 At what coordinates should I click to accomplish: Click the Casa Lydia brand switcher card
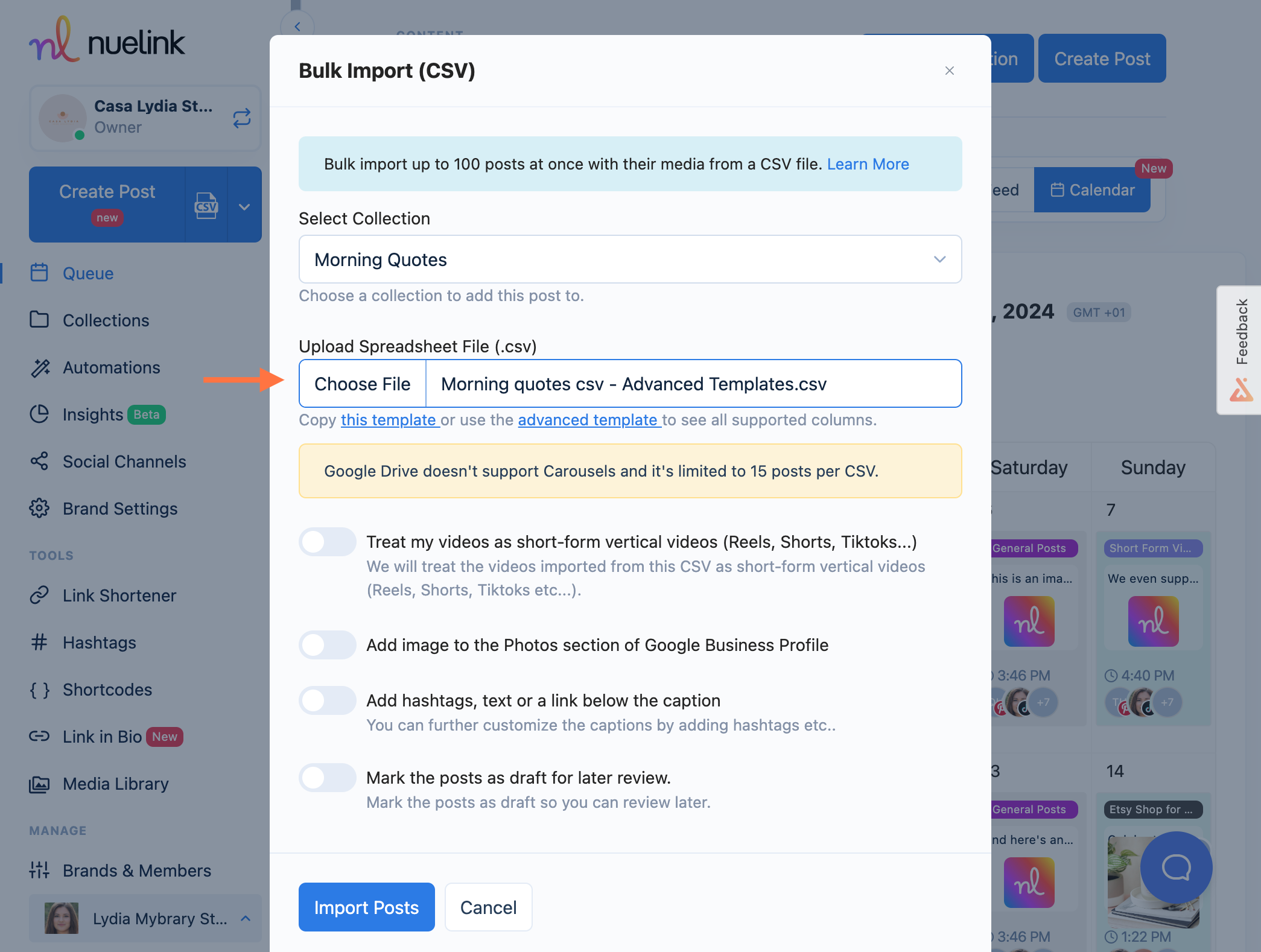(x=145, y=118)
